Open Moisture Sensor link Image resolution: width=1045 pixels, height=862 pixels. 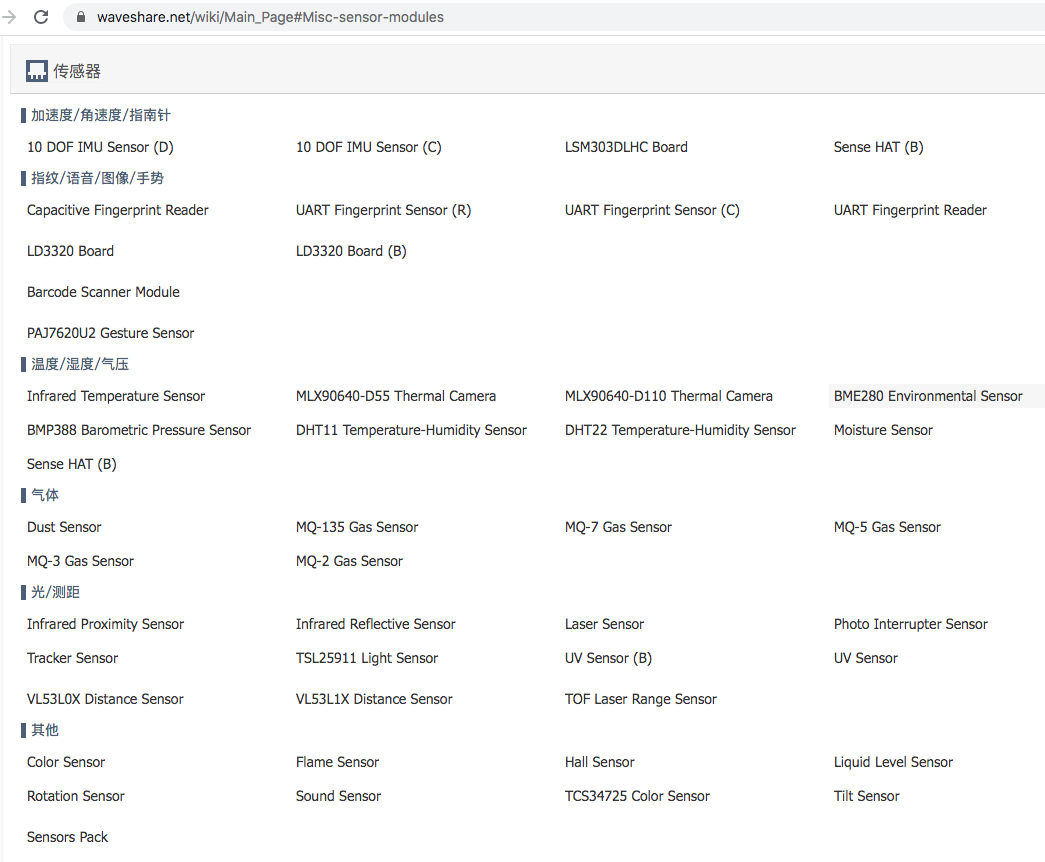(x=883, y=431)
